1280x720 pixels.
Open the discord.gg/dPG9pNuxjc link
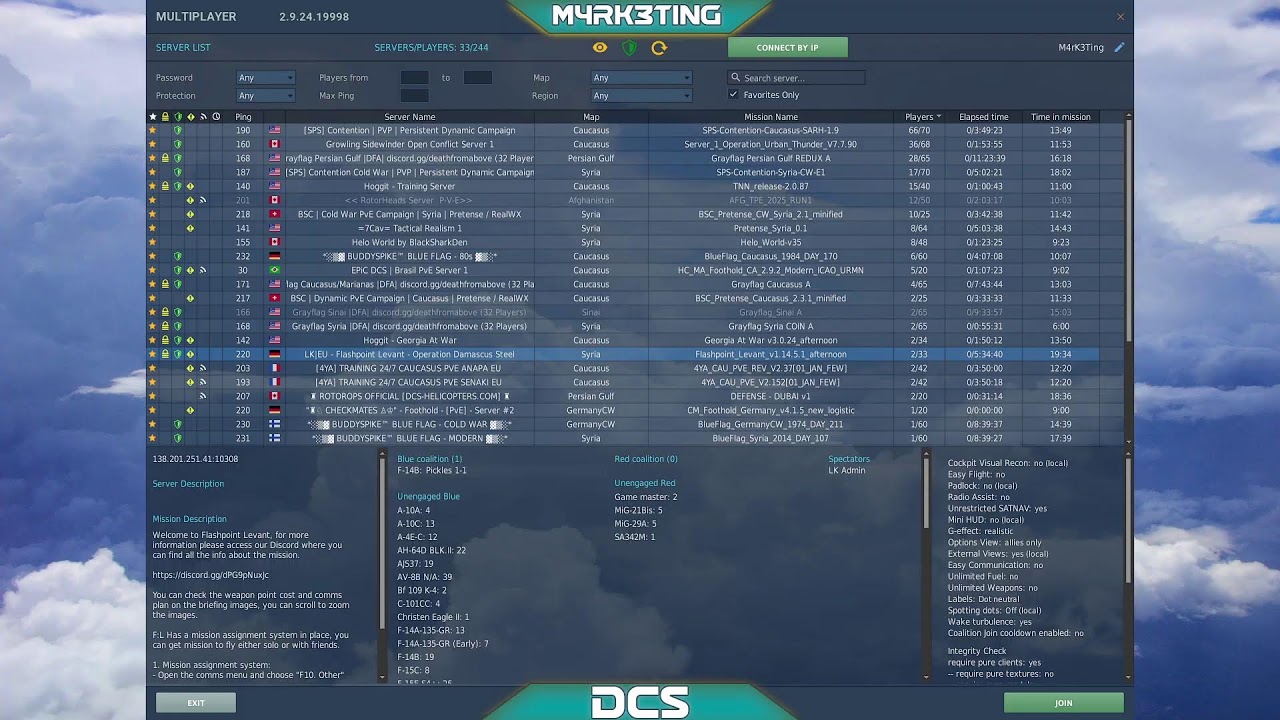[x=211, y=575]
